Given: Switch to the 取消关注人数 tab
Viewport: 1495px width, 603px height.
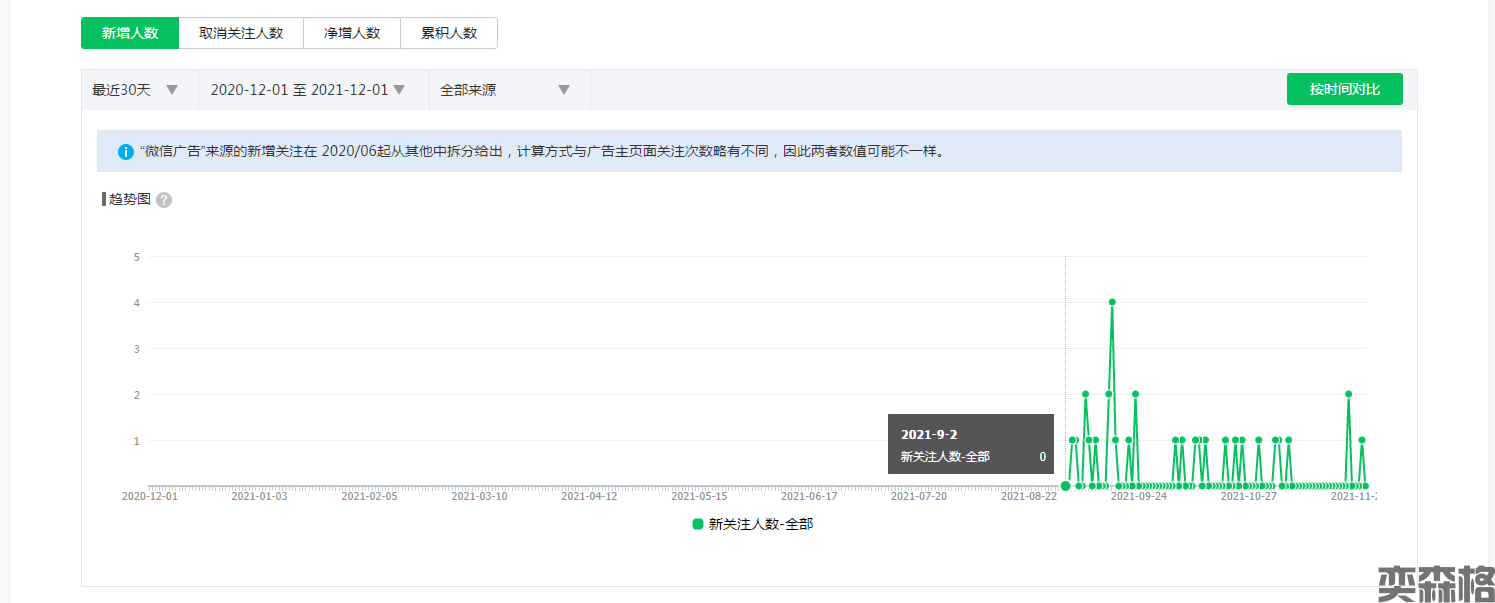Looking at the screenshot, I should click(x=241, y=33).
